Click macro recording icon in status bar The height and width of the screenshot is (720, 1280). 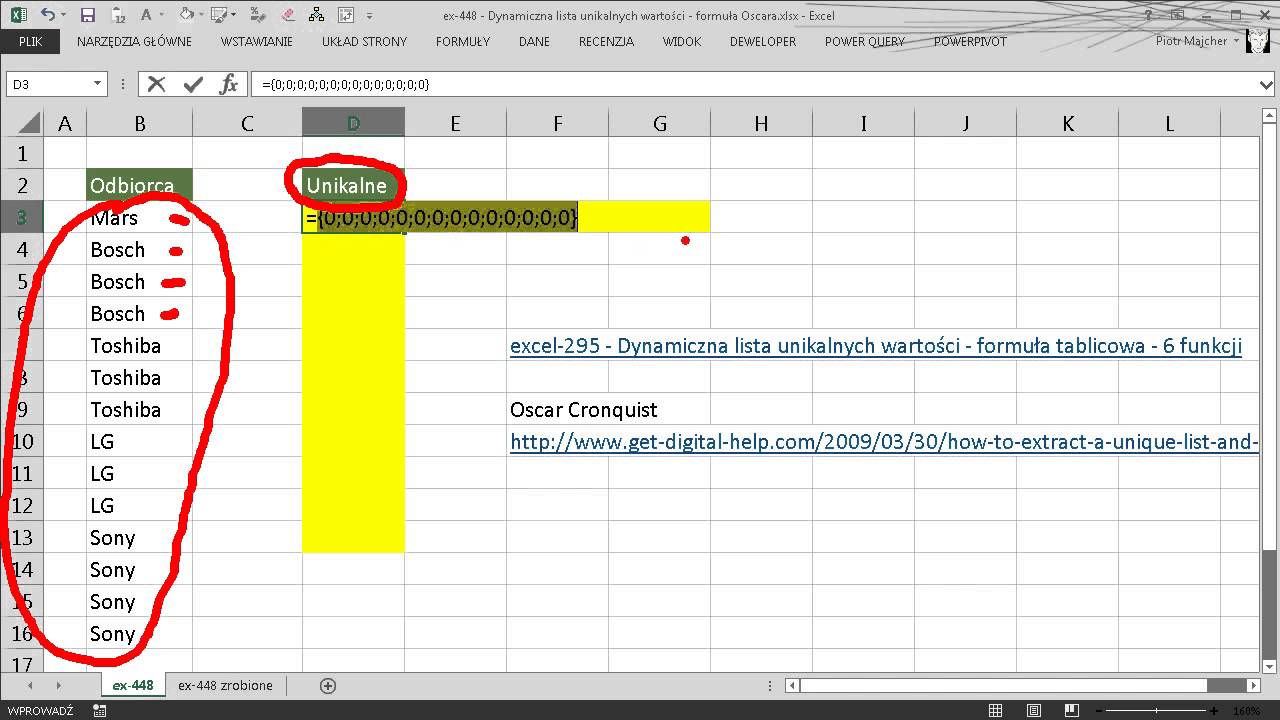[99, 710]
